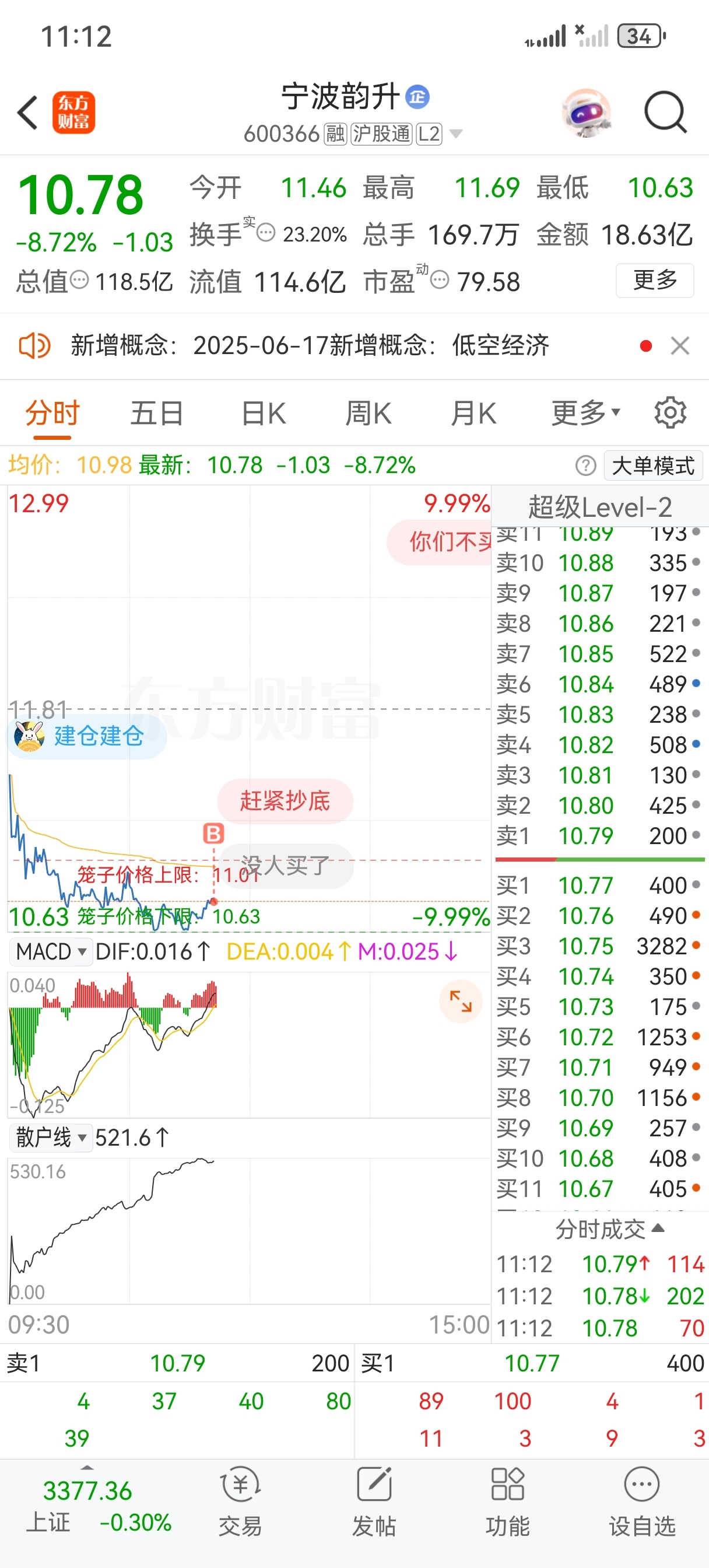The height and width of the screenshot is (1568, 709).
Task: Go back with the left arrow
Action: [x=28, y=113]
